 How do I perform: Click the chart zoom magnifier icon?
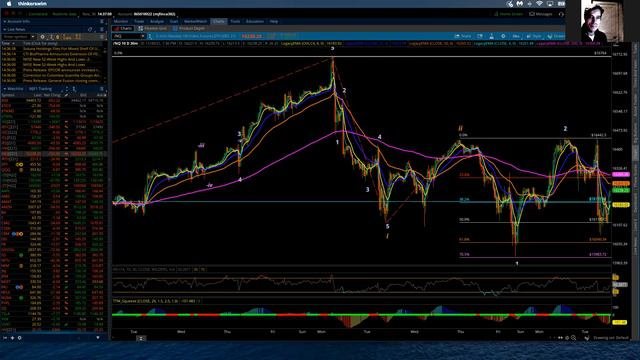point(573,338)
